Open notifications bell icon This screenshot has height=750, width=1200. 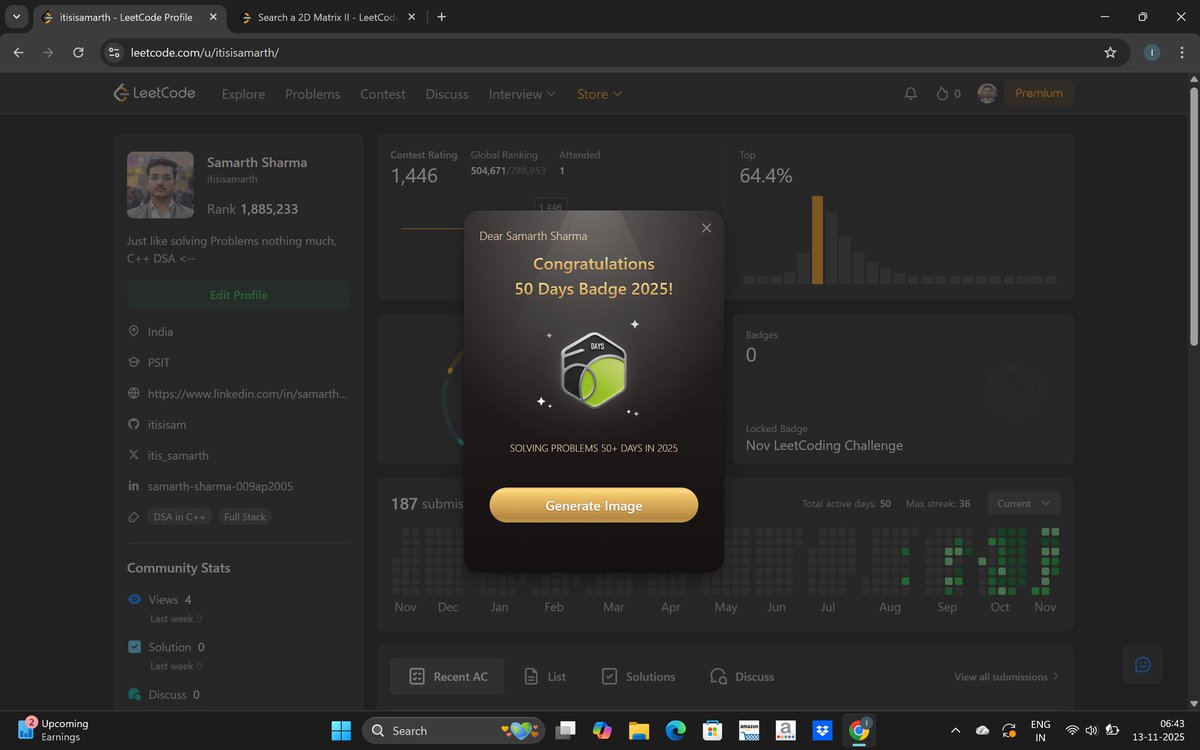click(x=910, y=93)
